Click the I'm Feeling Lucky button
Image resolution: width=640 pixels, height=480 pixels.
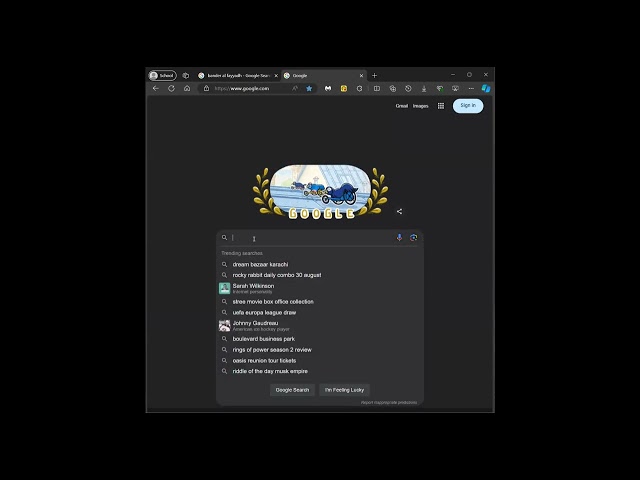pos(344,390)
